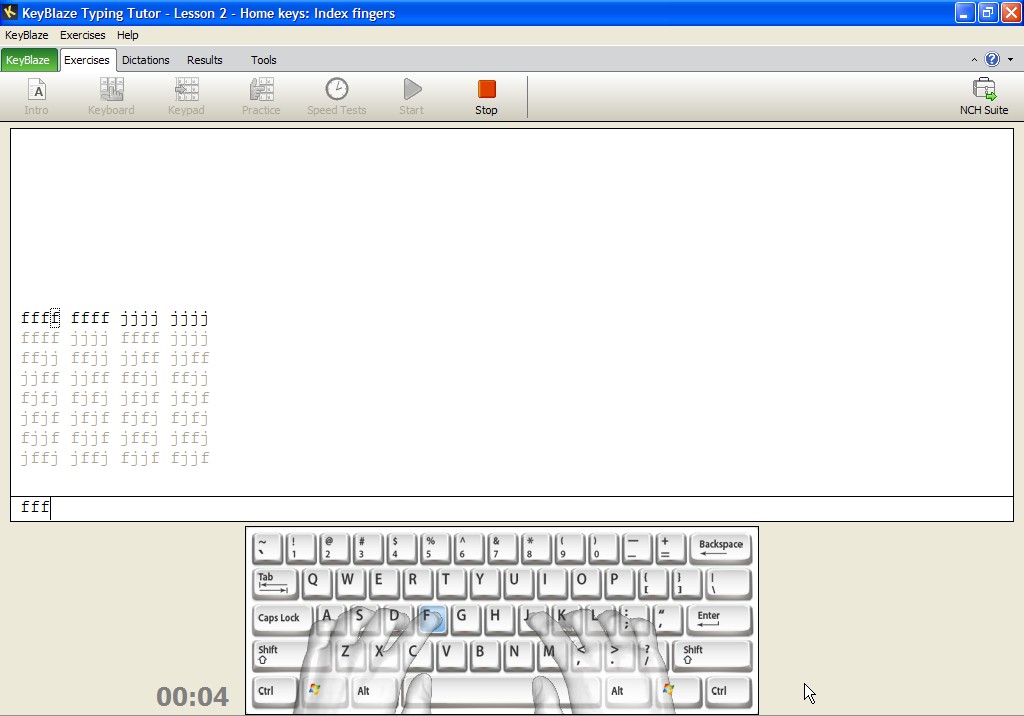Screen dimensions: 1024x716
Task: Click Backspace on the on-screen keyboard
Action: [x=719, y=547]
